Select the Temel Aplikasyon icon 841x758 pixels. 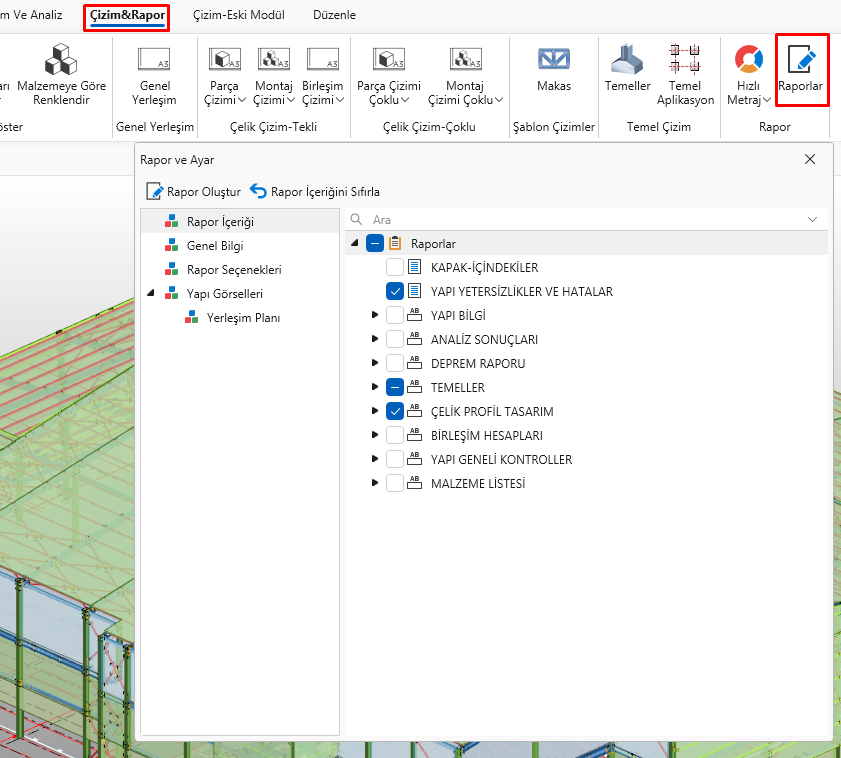[685, 60]
